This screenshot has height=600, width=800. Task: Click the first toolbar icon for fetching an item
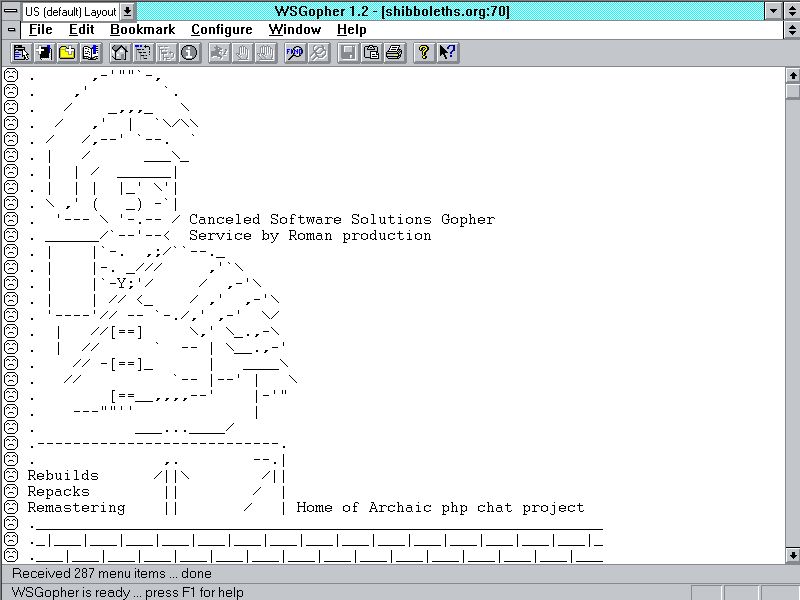click(21, 53)
